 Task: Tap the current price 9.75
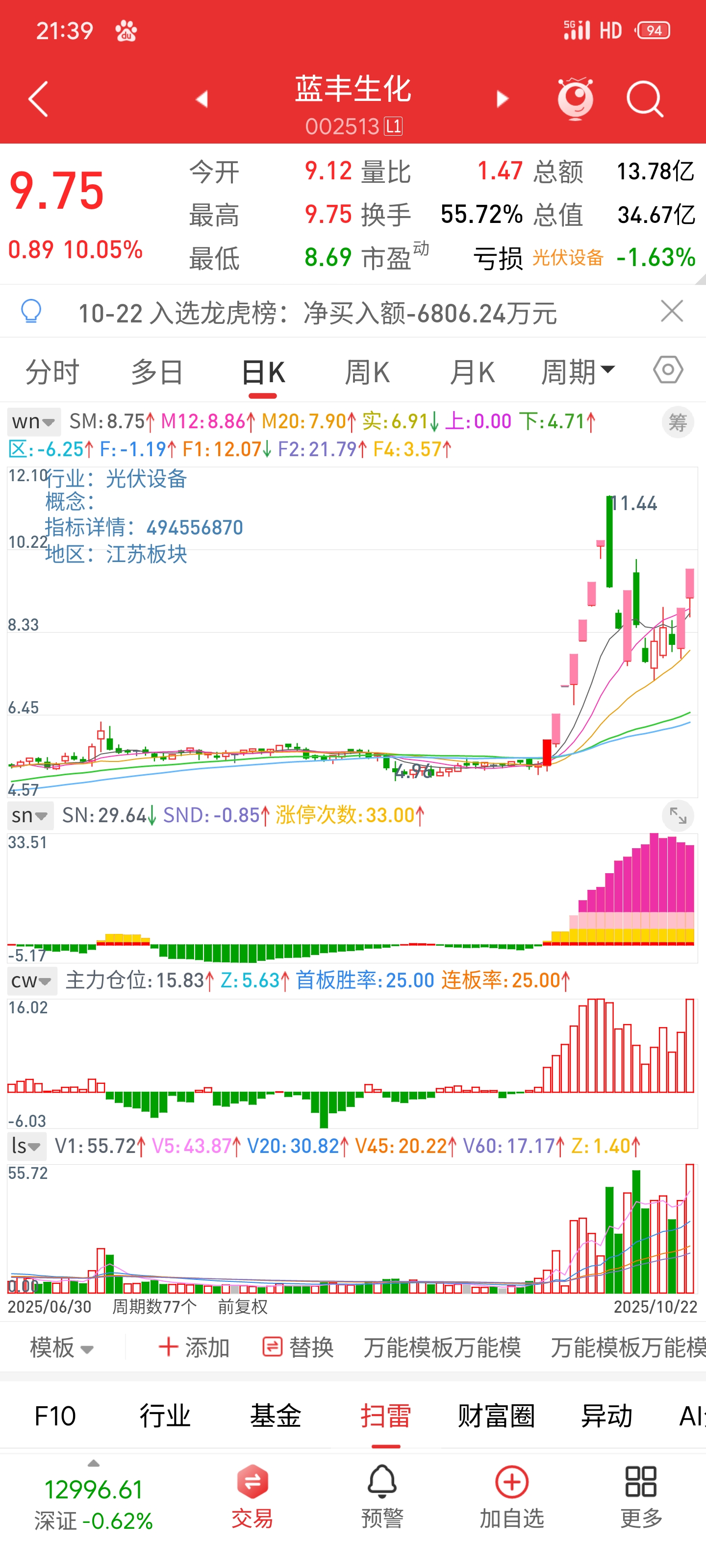pyautogui.click(x=57, y=191)
